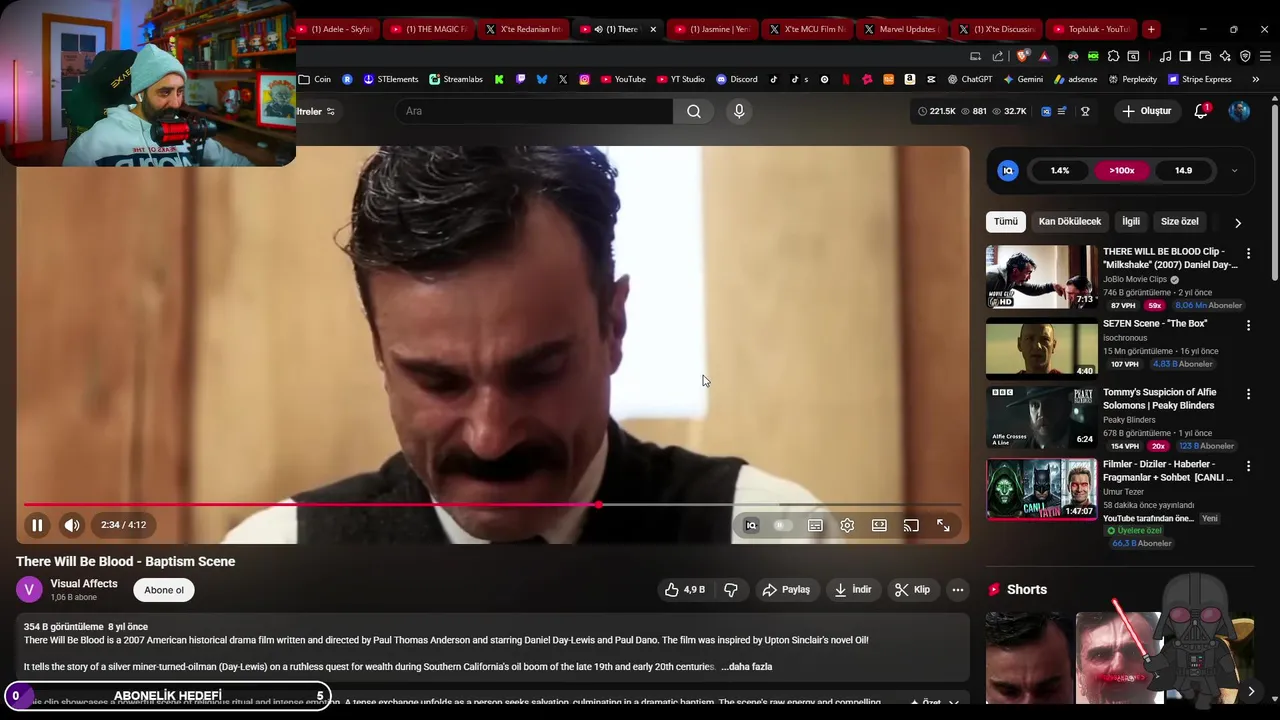Viewport: 1280px width, 720px height.
Task: Click the vidIQ trophy icon in header
Action: pyautogui.click(x=1085, y=111)
